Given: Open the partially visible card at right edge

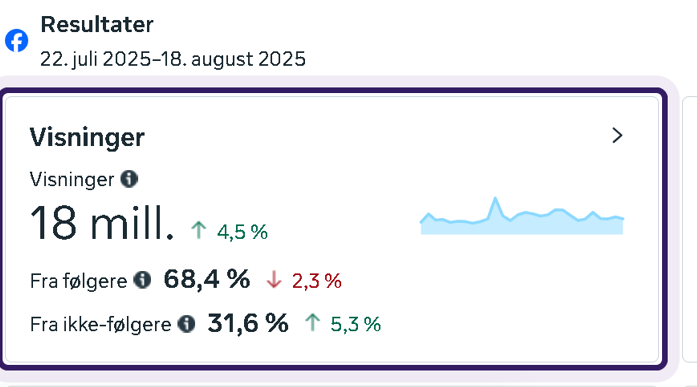Looking at the screenshot, I should point(690,229).
